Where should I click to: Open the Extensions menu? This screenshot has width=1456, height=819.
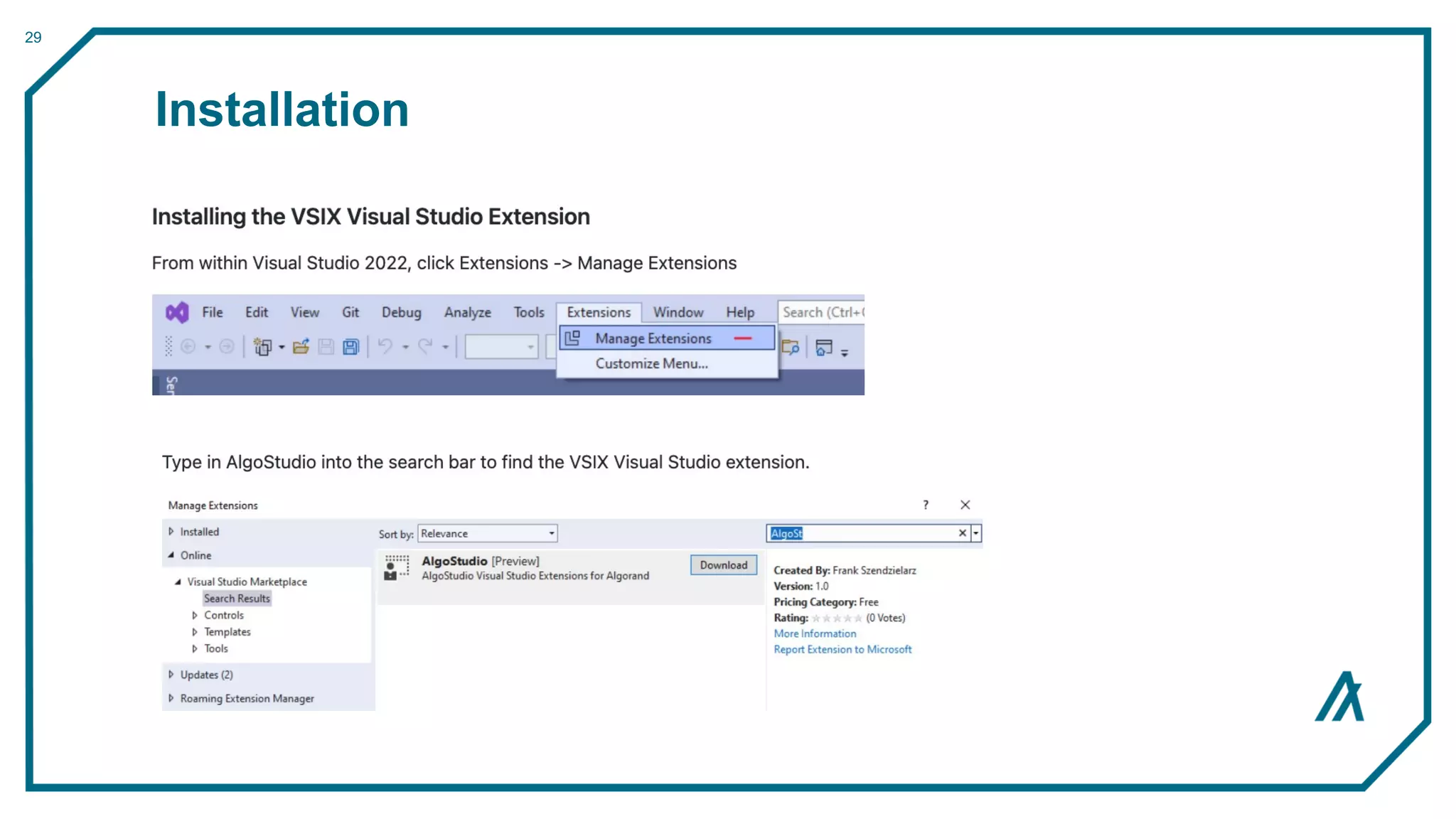click(x=598, y=312)
